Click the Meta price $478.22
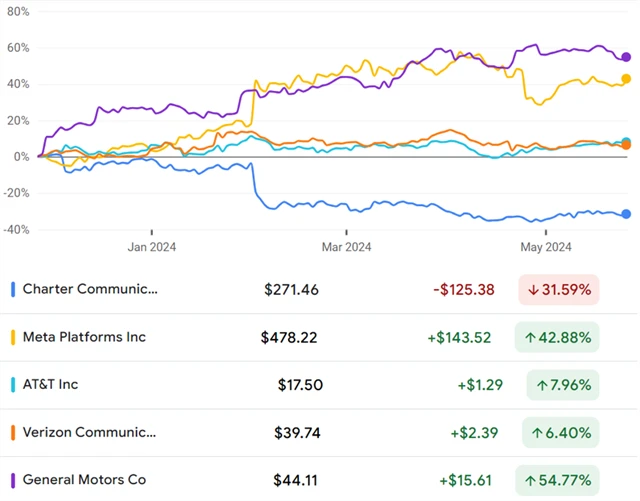 (290, 337)
